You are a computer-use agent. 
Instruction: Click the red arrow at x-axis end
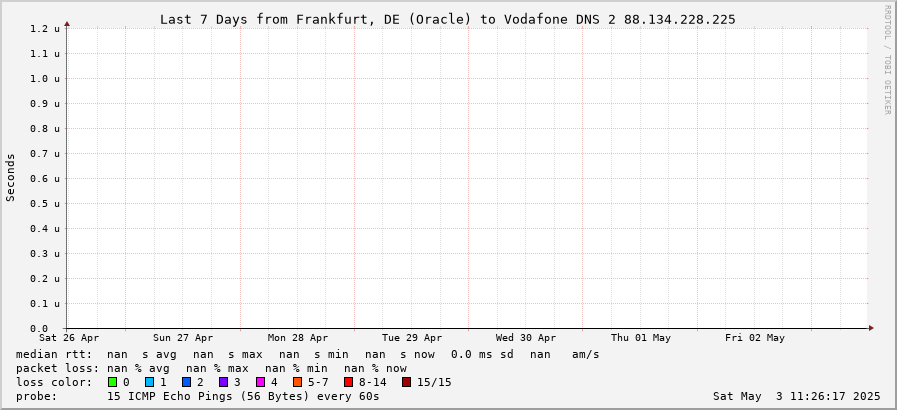tap(871, 328)
